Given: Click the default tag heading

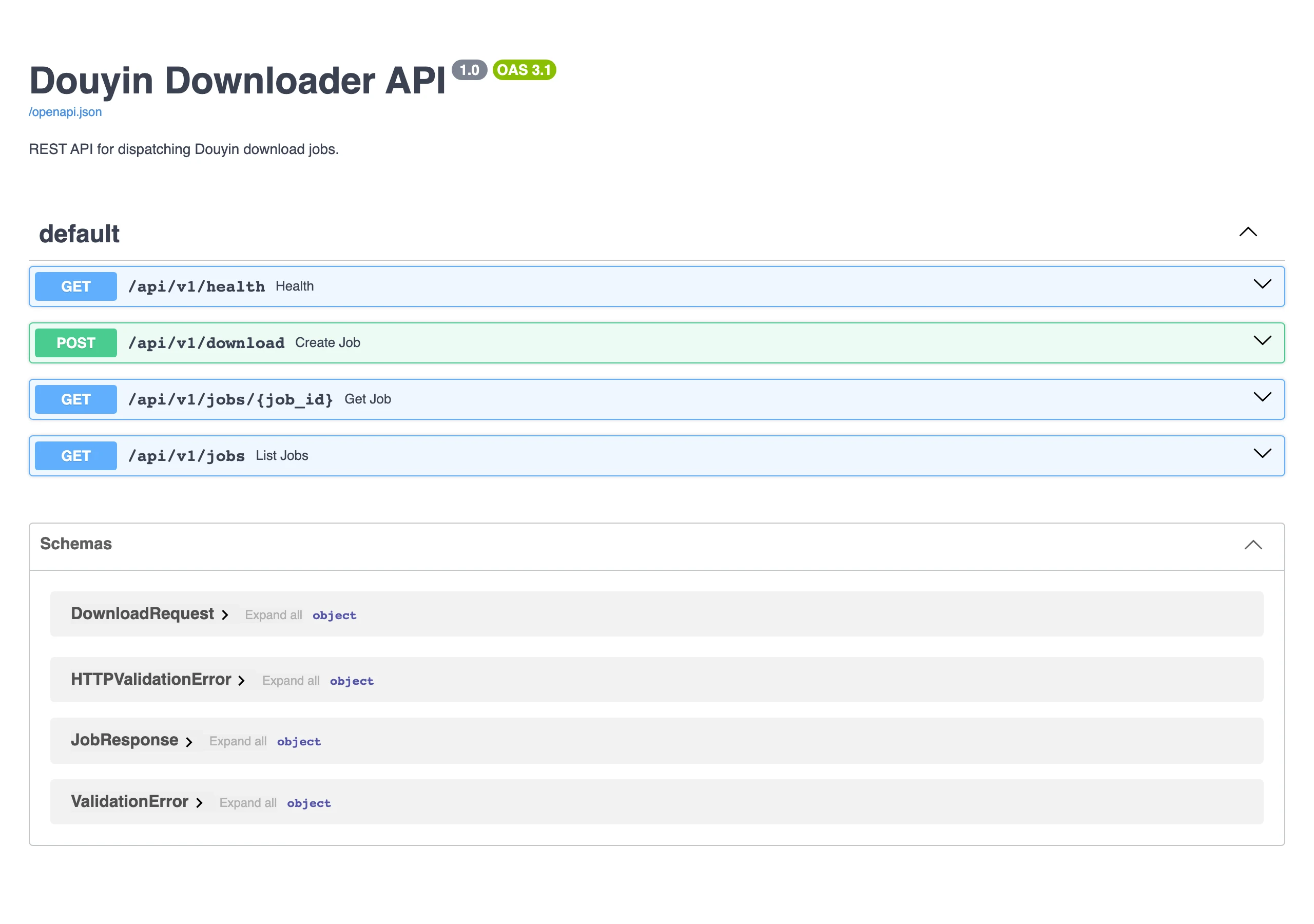Looking at the screenshot, I should tap(80, 234).
